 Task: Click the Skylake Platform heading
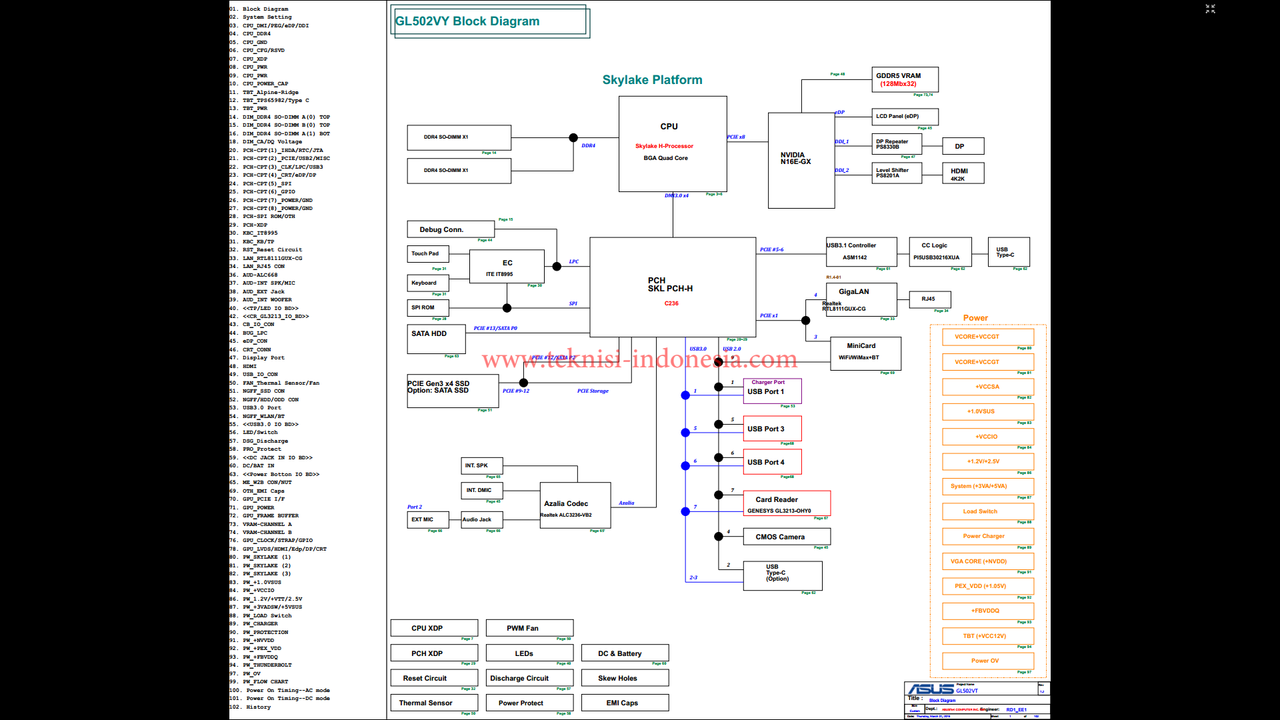[x=652, y=80]
